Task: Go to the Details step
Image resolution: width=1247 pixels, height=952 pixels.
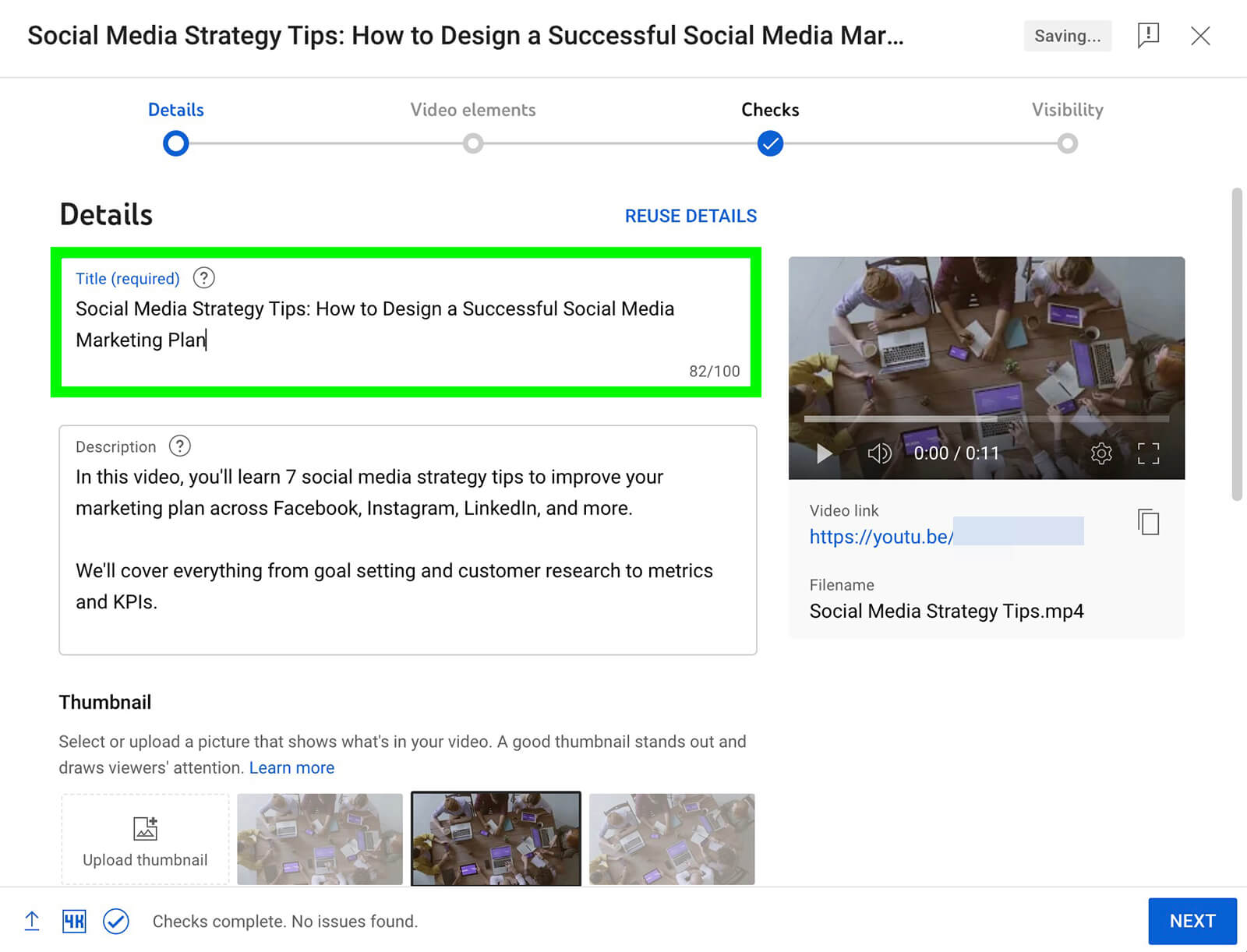Action: [176, 110]
